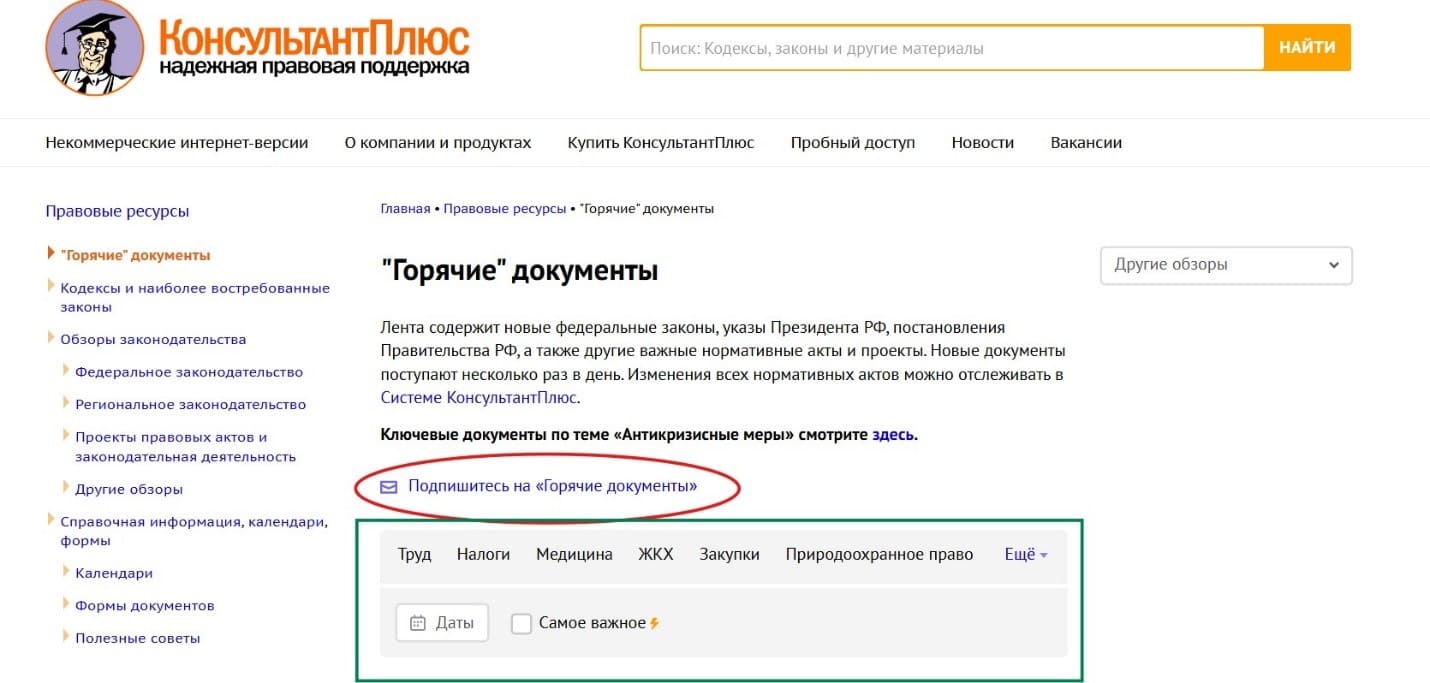
Task: Click the КонсультантПлюс wordmark text logo
Action: 314,39
